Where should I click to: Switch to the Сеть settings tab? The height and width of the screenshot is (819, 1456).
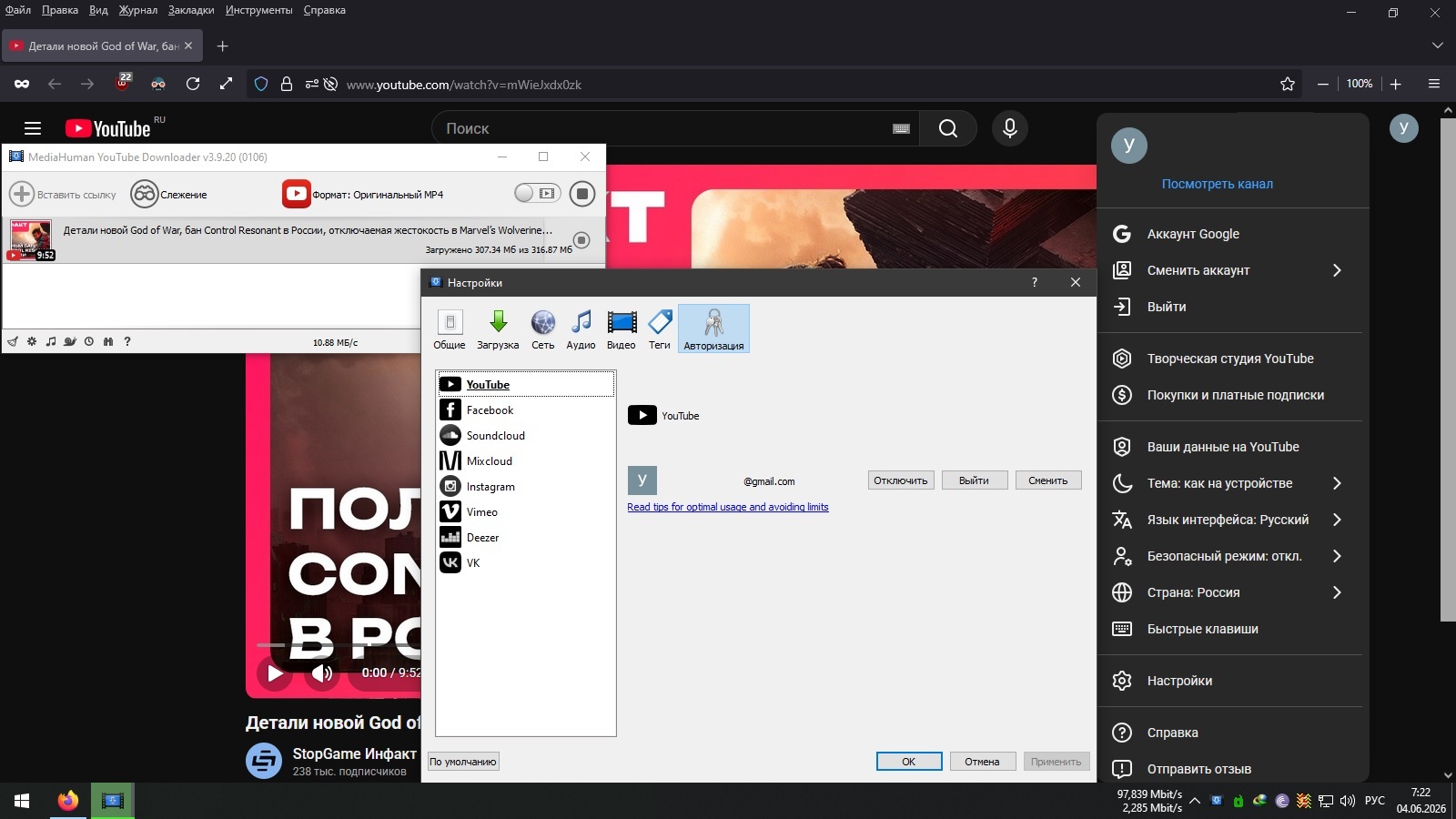coord(543,329)
